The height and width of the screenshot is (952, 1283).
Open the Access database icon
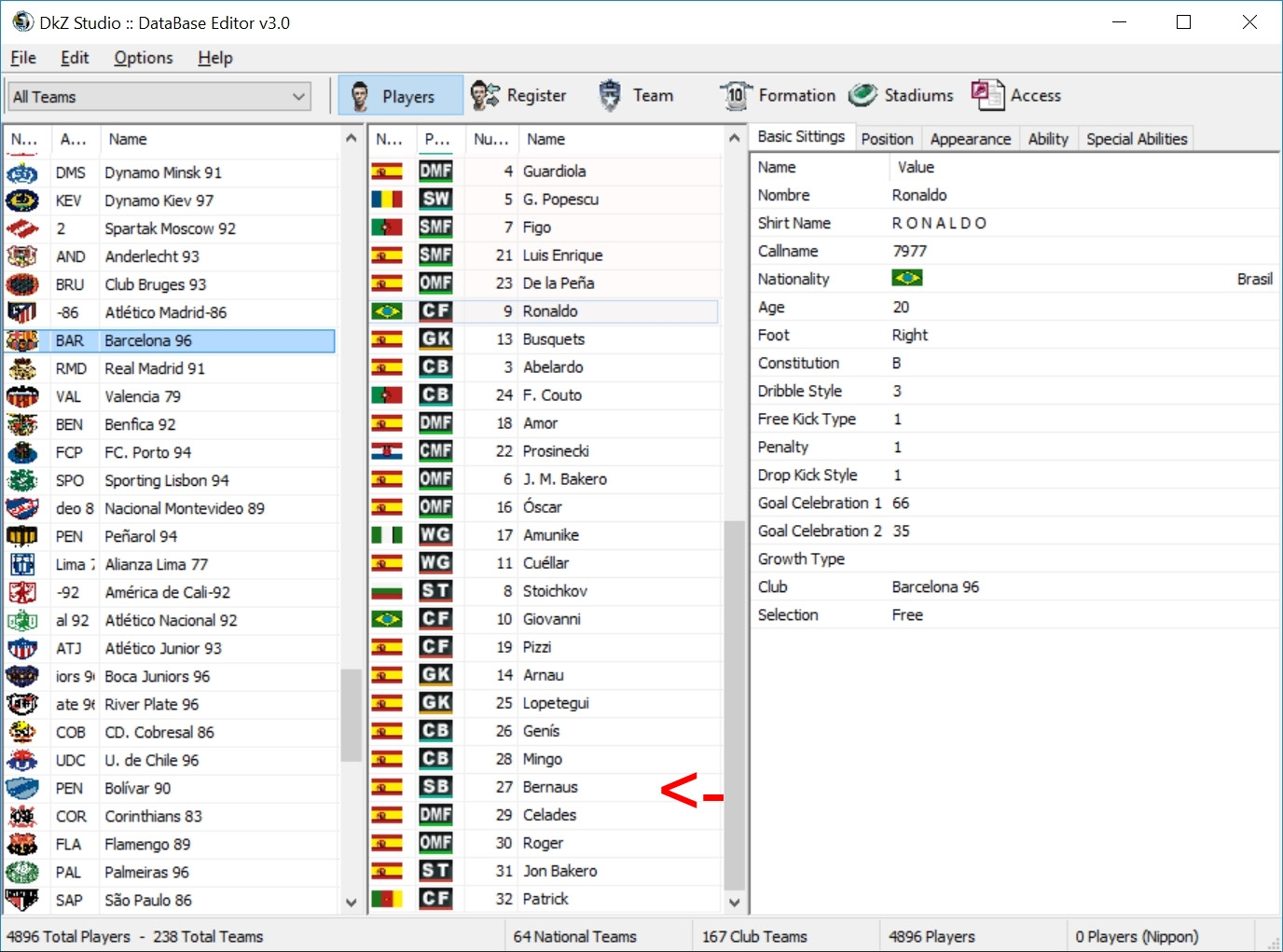[x=987, y=95]
